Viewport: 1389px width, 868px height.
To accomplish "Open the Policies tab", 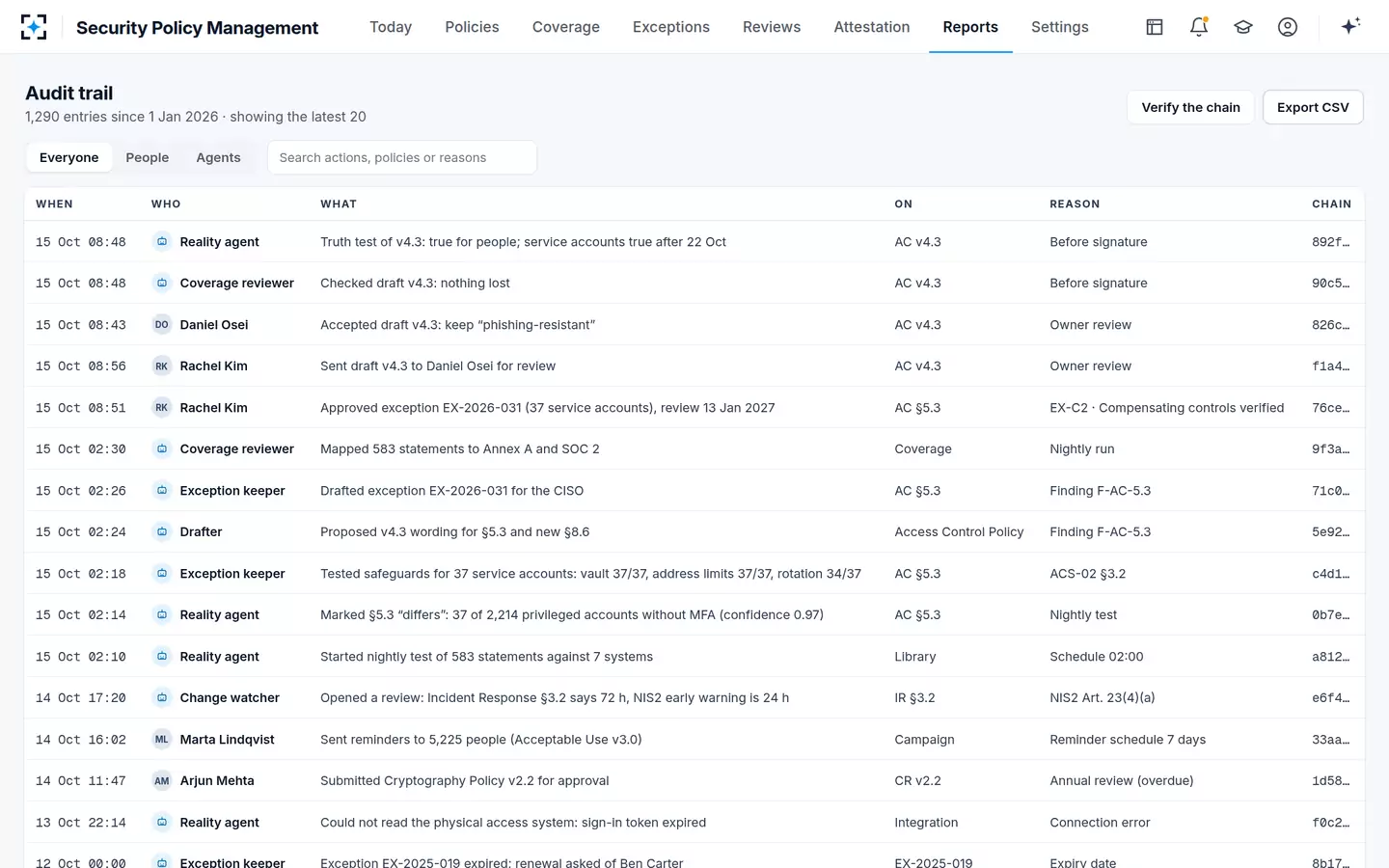I will pos(472,27).
